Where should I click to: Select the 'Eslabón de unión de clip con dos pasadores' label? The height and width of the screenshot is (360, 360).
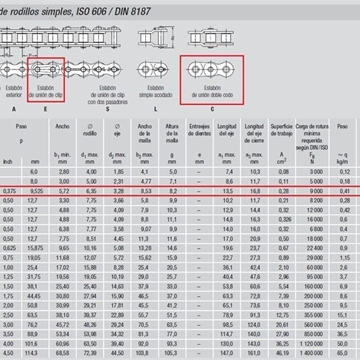click(108, 95)
